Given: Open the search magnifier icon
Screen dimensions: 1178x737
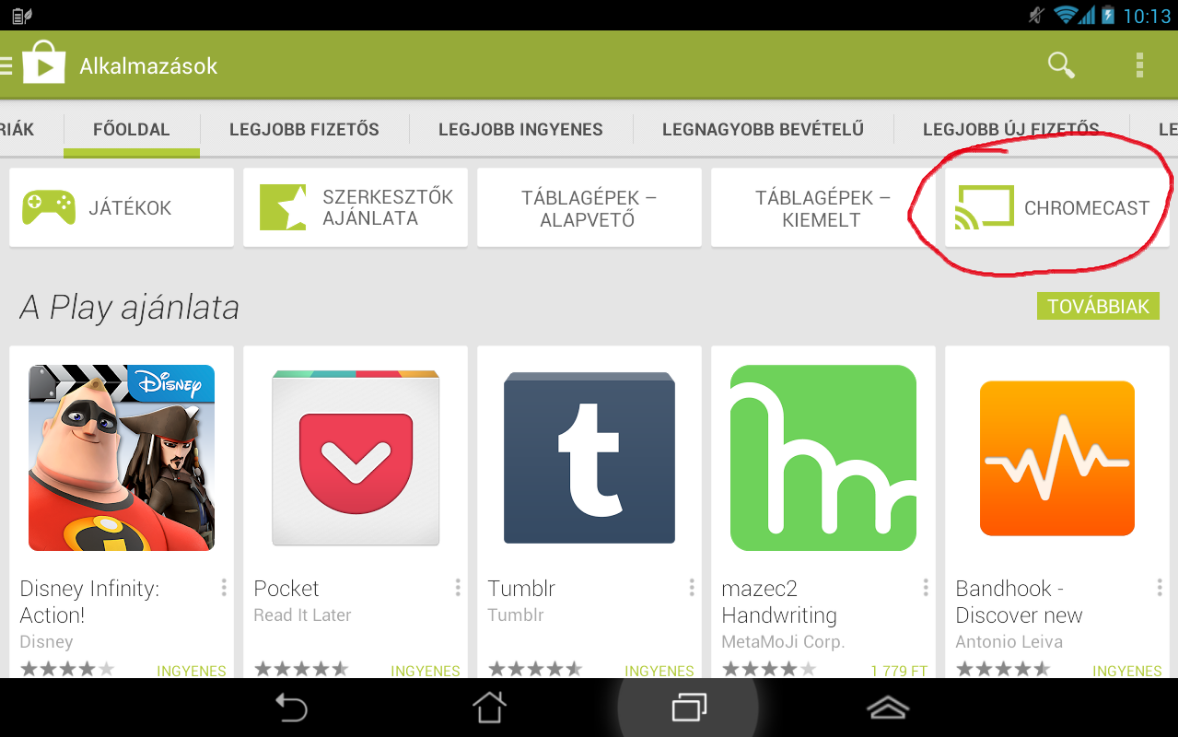Looking at the screenshot, I should pyautogui.click(x=1061, y=65).
